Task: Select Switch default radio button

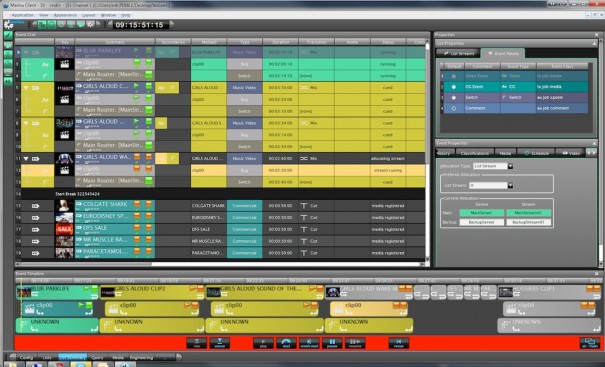Action: [x=454, y=98]
